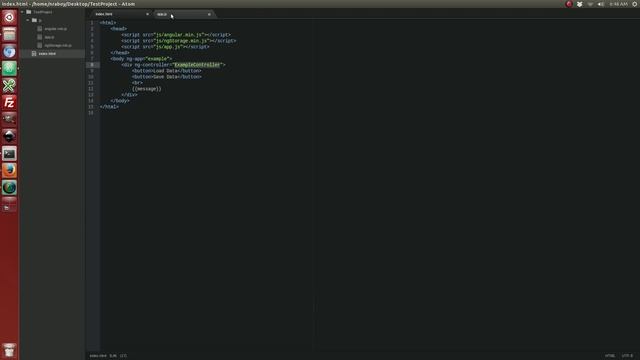Open the network indicator menu
This screenshot has height=360, width=640.
590,4
